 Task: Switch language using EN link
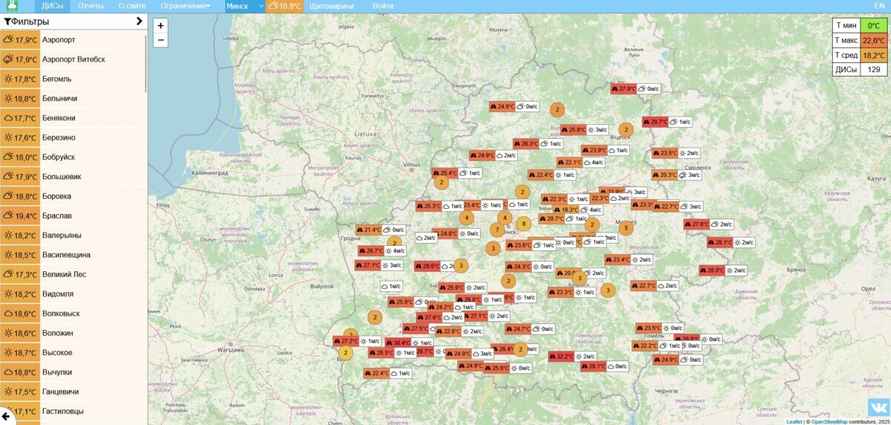[879, 6]
